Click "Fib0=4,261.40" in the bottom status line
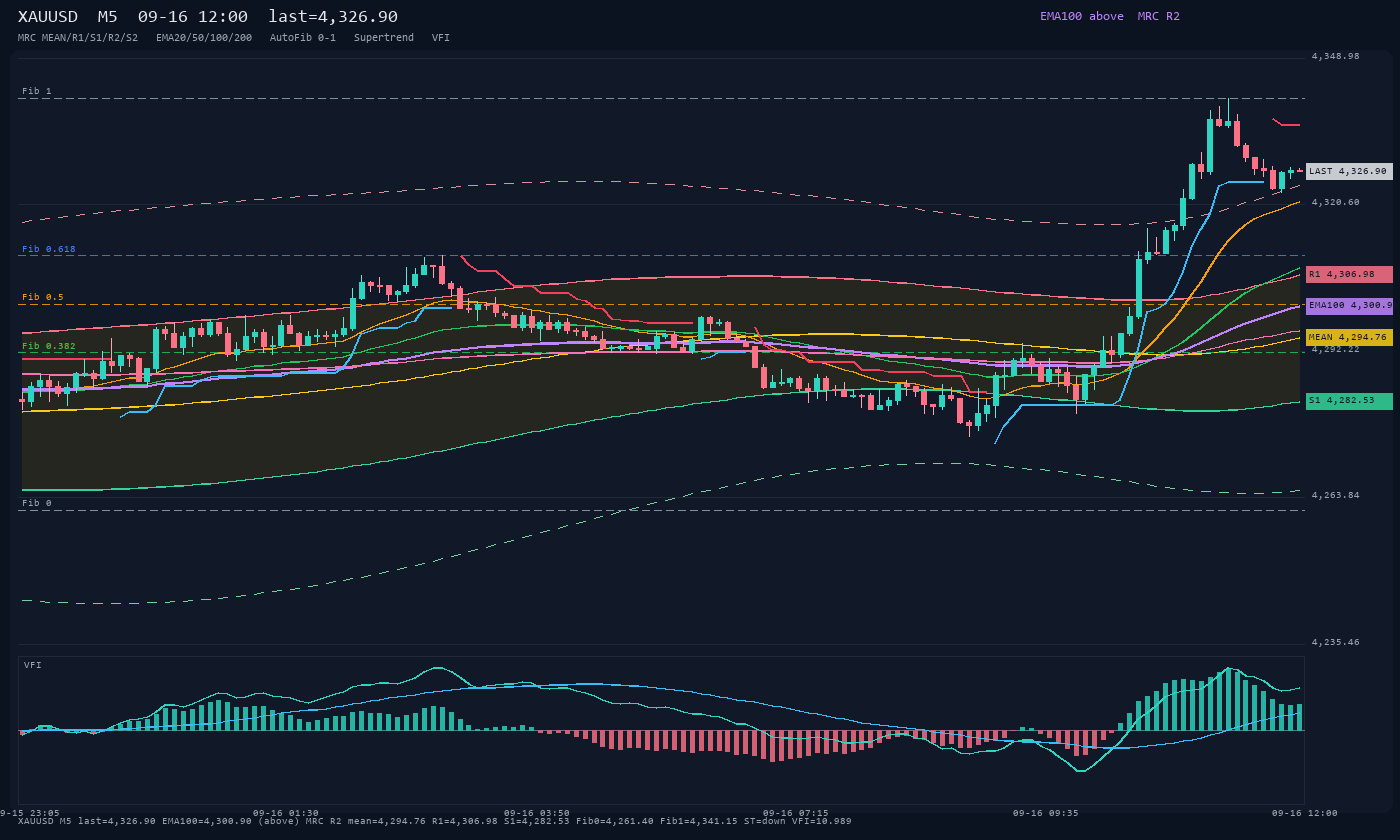 [615, 821]
